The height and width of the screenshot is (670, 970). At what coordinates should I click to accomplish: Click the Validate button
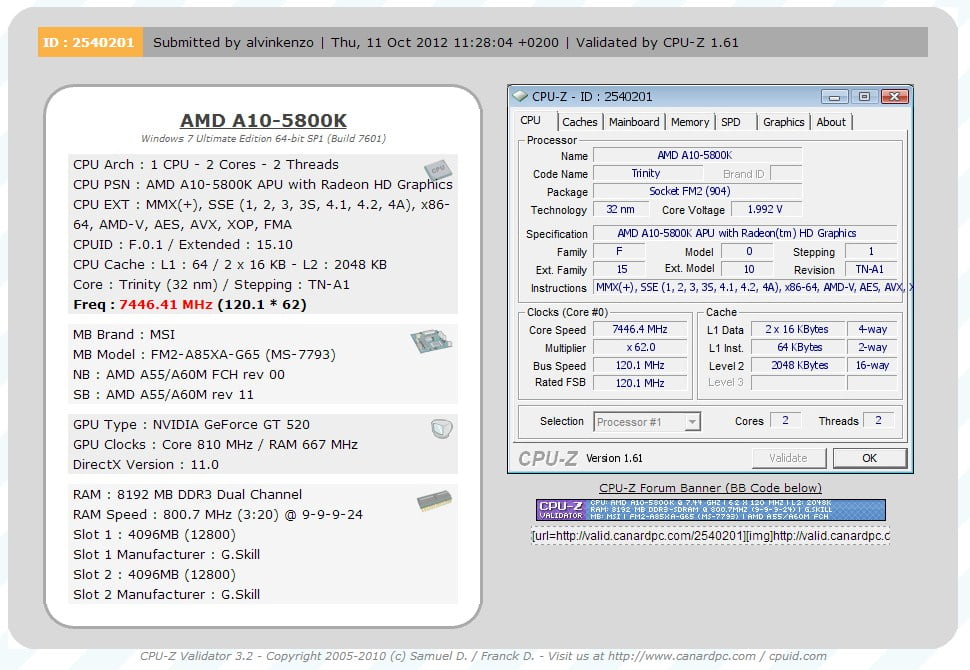[788, 458]
